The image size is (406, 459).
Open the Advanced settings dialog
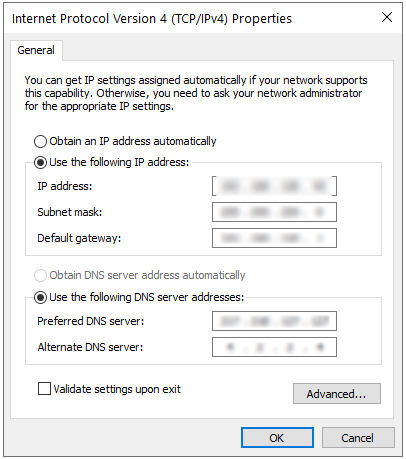tap(337, 394)
